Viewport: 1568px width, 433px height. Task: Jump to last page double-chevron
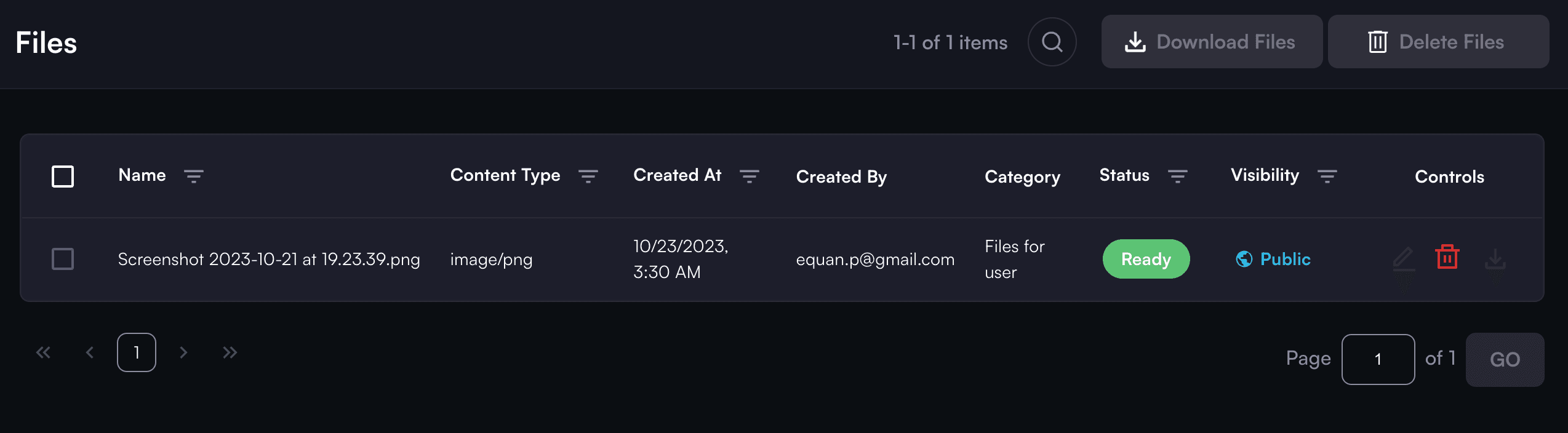tap(230, 352)
